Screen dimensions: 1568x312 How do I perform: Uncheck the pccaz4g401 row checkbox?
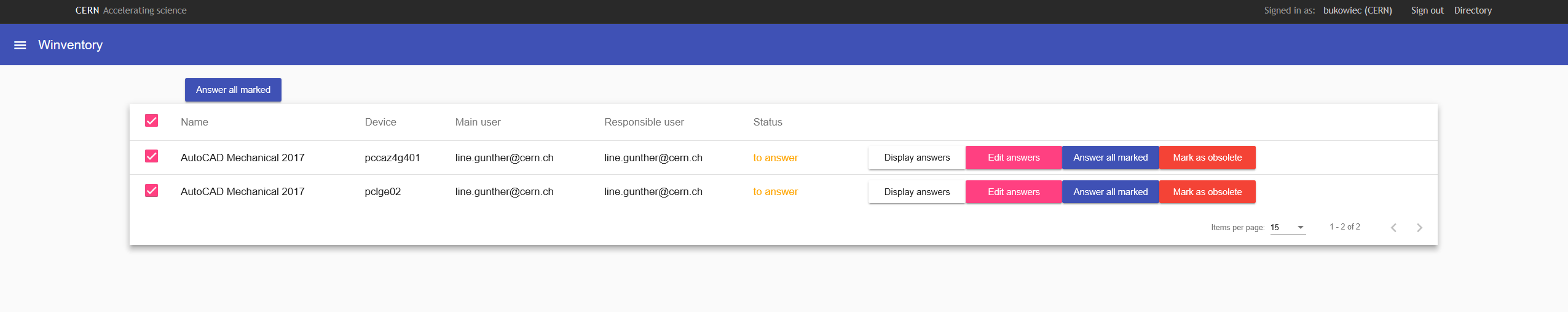[151, 156]
